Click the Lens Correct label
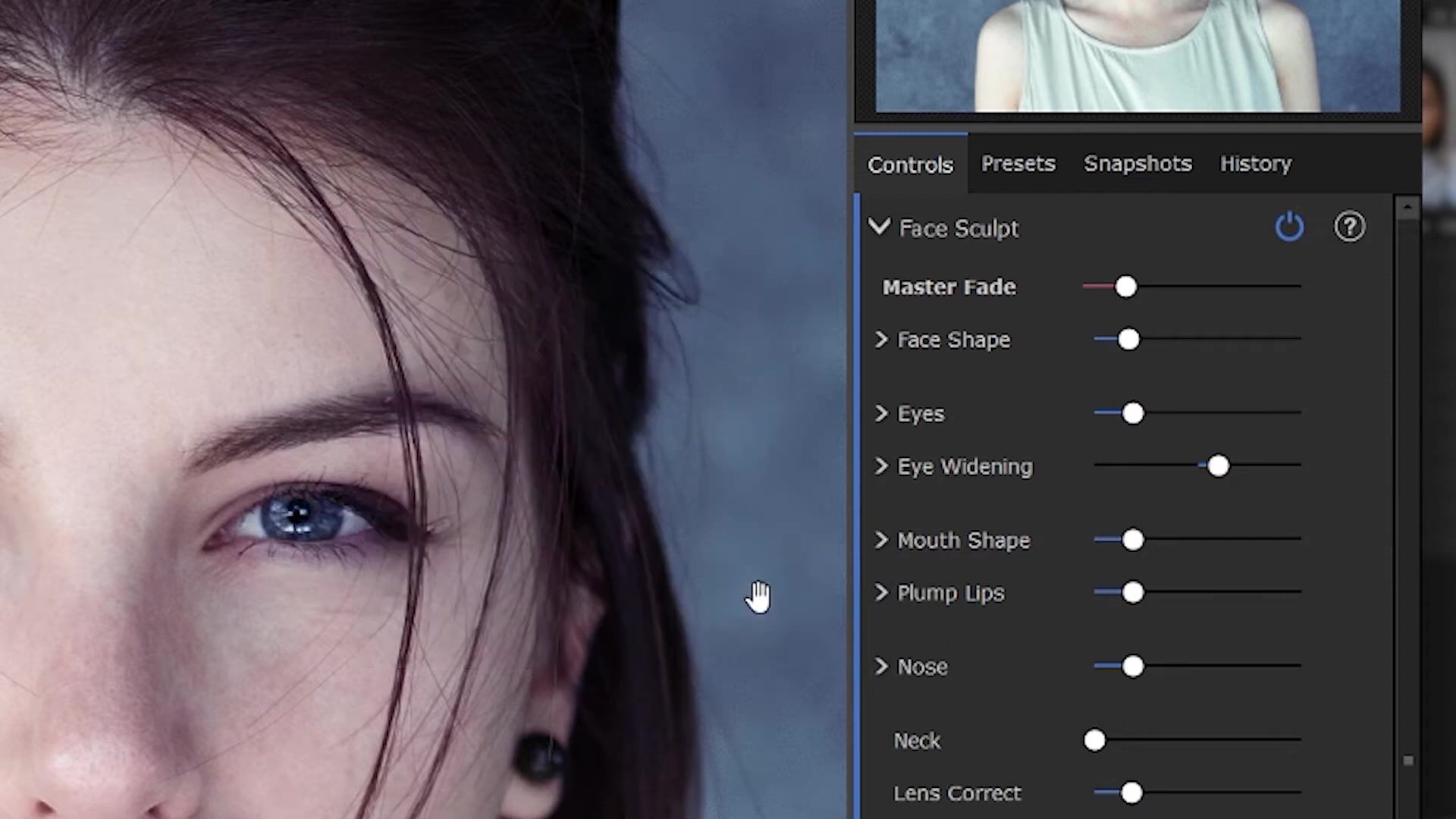Image resolution: width=1456 pixels, height=819 pixels. 957,792
